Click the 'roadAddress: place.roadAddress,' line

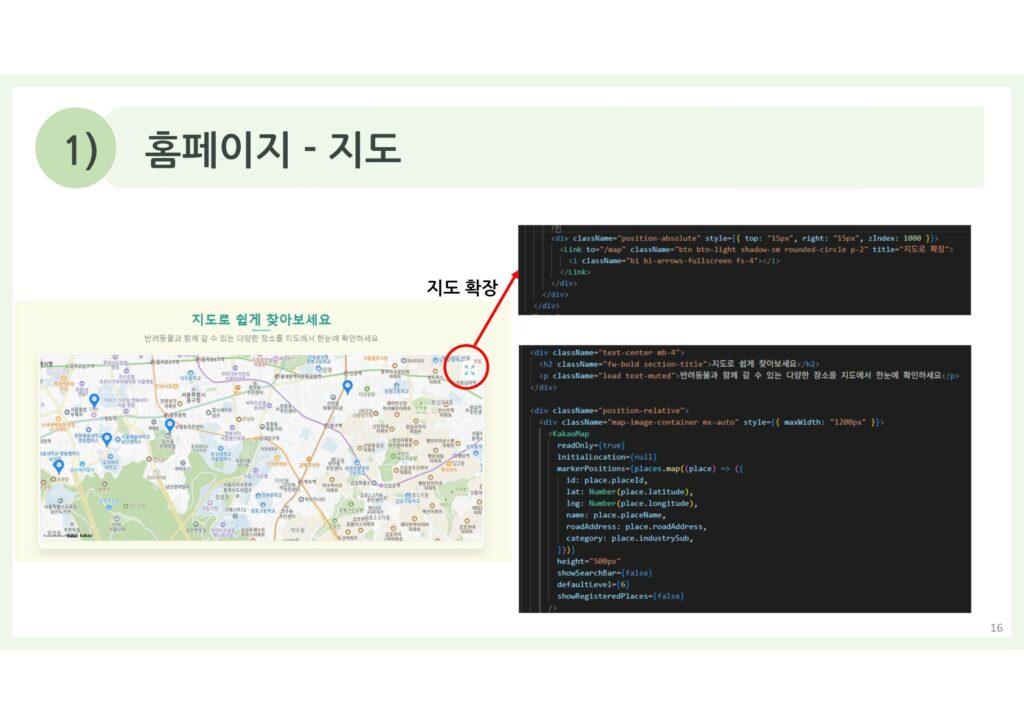click(636, 527)
